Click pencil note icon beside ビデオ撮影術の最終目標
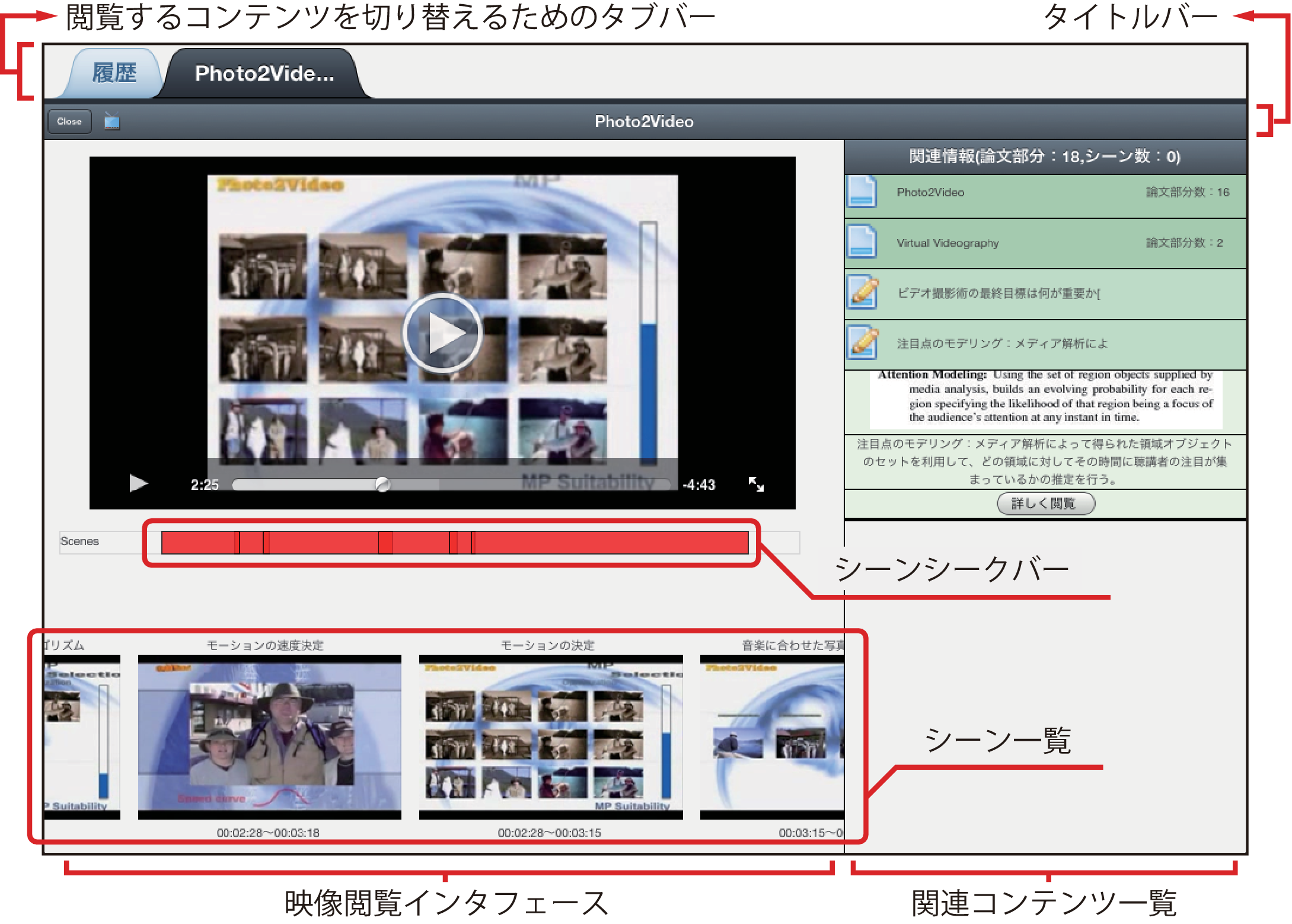This screenshot has height=924, width=1292. pos(862,292)
